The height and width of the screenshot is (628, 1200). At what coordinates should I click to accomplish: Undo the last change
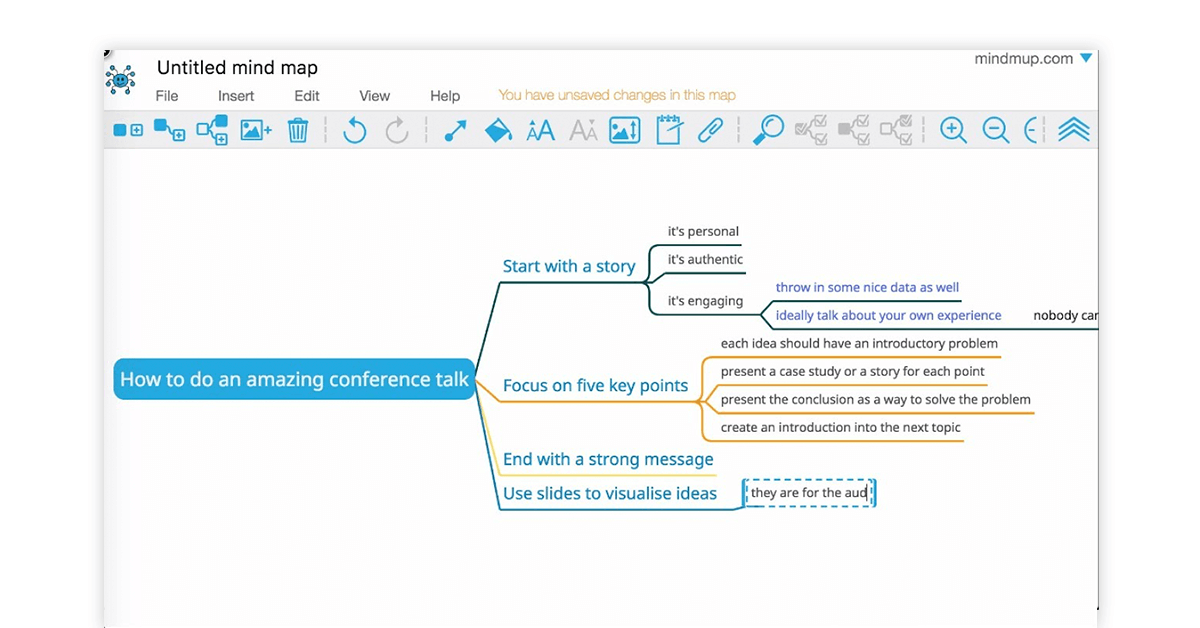point(355,130)
